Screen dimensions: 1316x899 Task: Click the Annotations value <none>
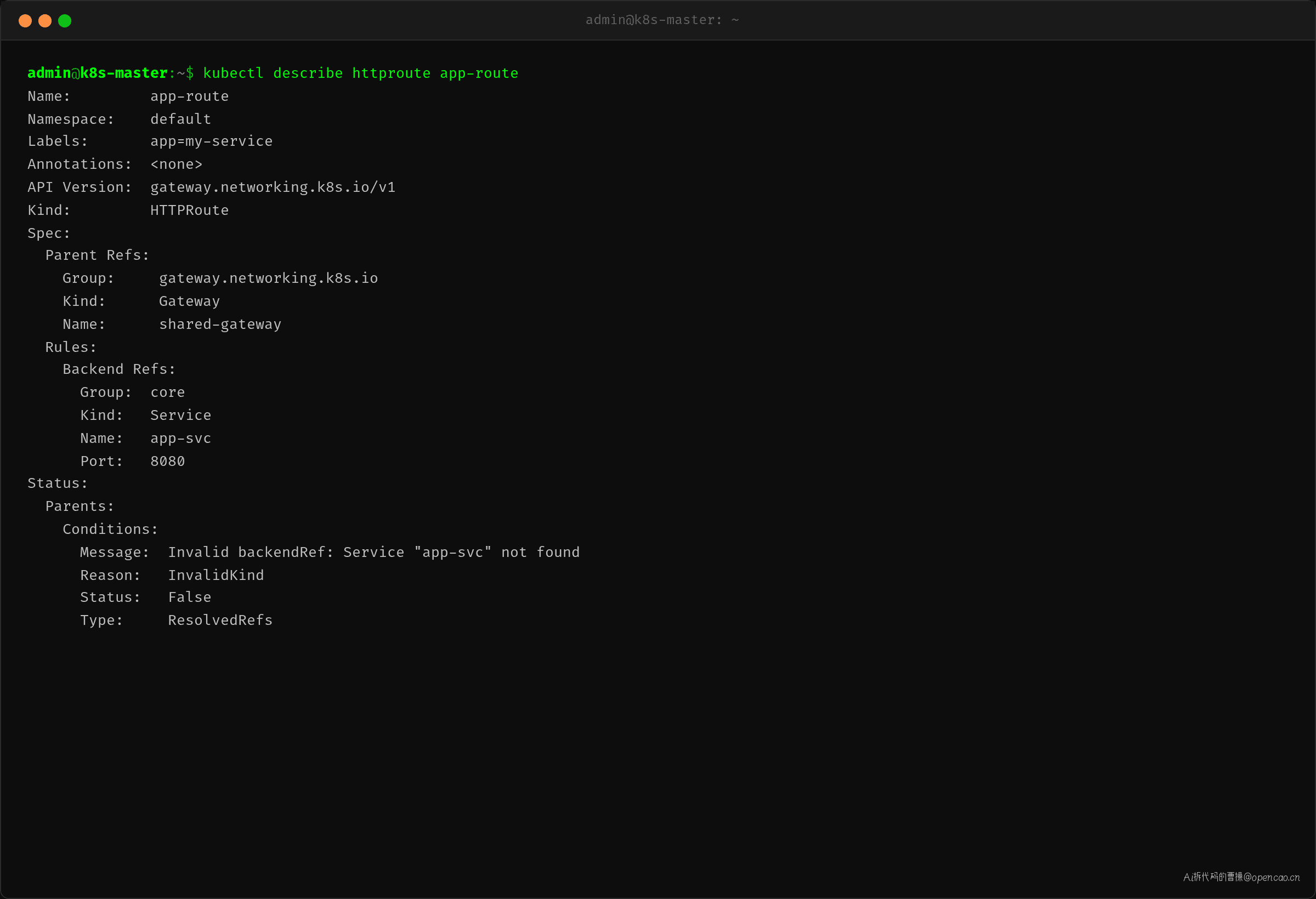click(176, 164)
